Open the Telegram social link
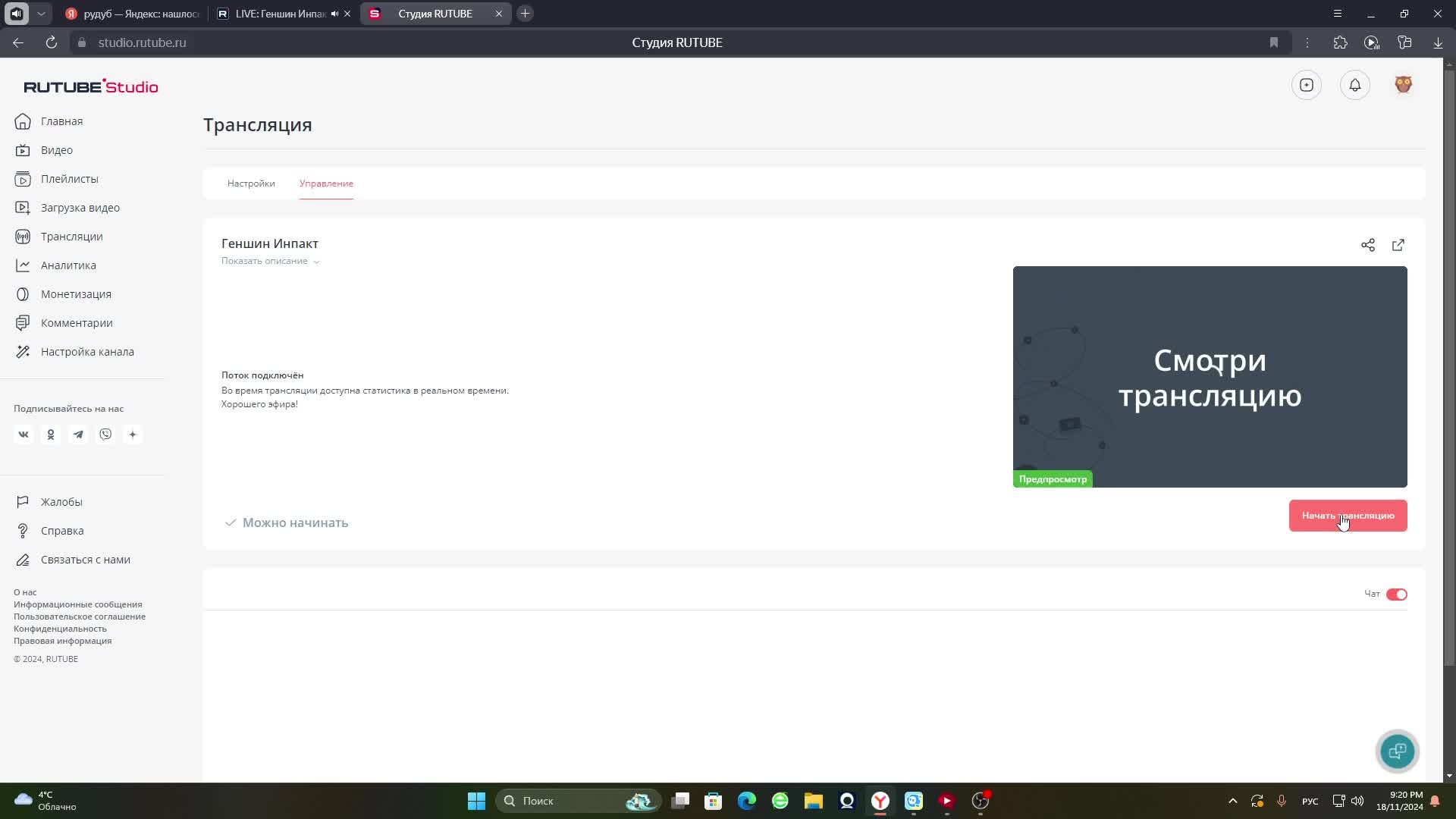1456x819 pixels. 78,435
